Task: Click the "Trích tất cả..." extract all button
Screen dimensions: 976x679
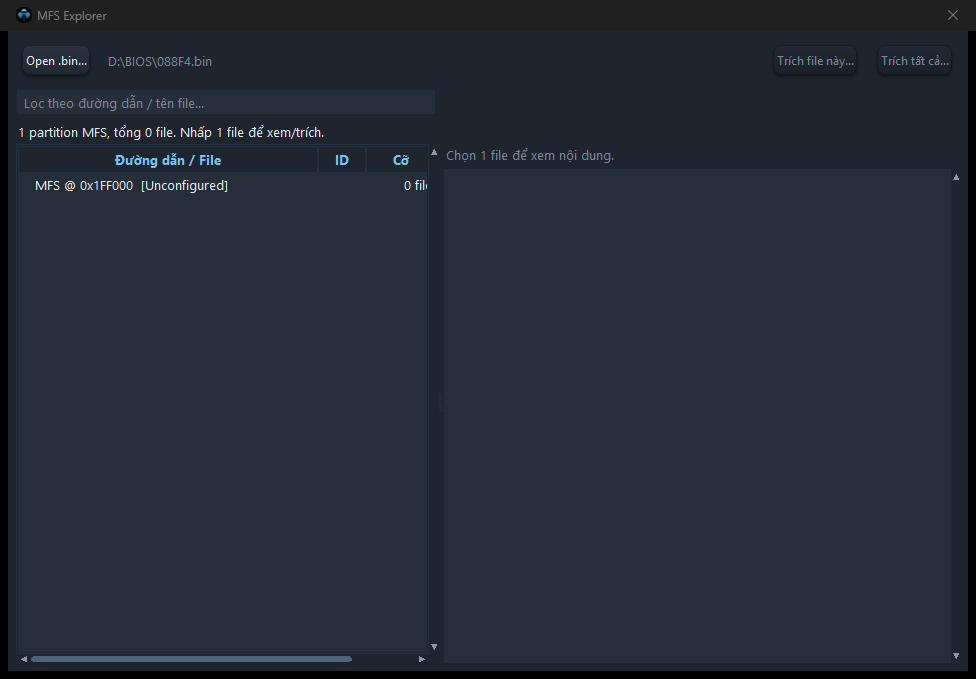Action: click(x=914, y=61)
